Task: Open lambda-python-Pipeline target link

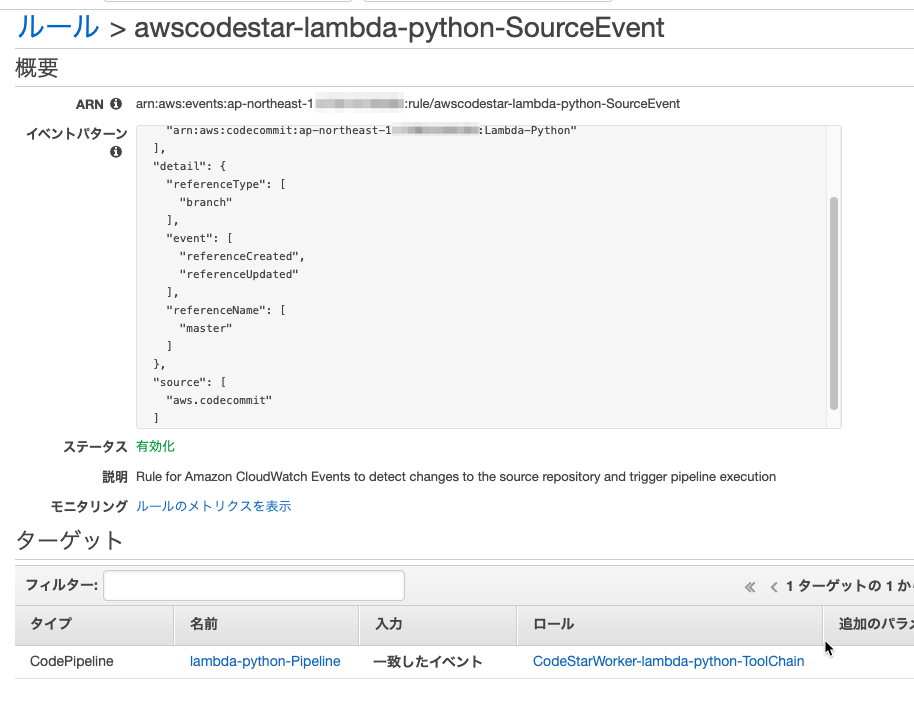Action: point(265,661)
